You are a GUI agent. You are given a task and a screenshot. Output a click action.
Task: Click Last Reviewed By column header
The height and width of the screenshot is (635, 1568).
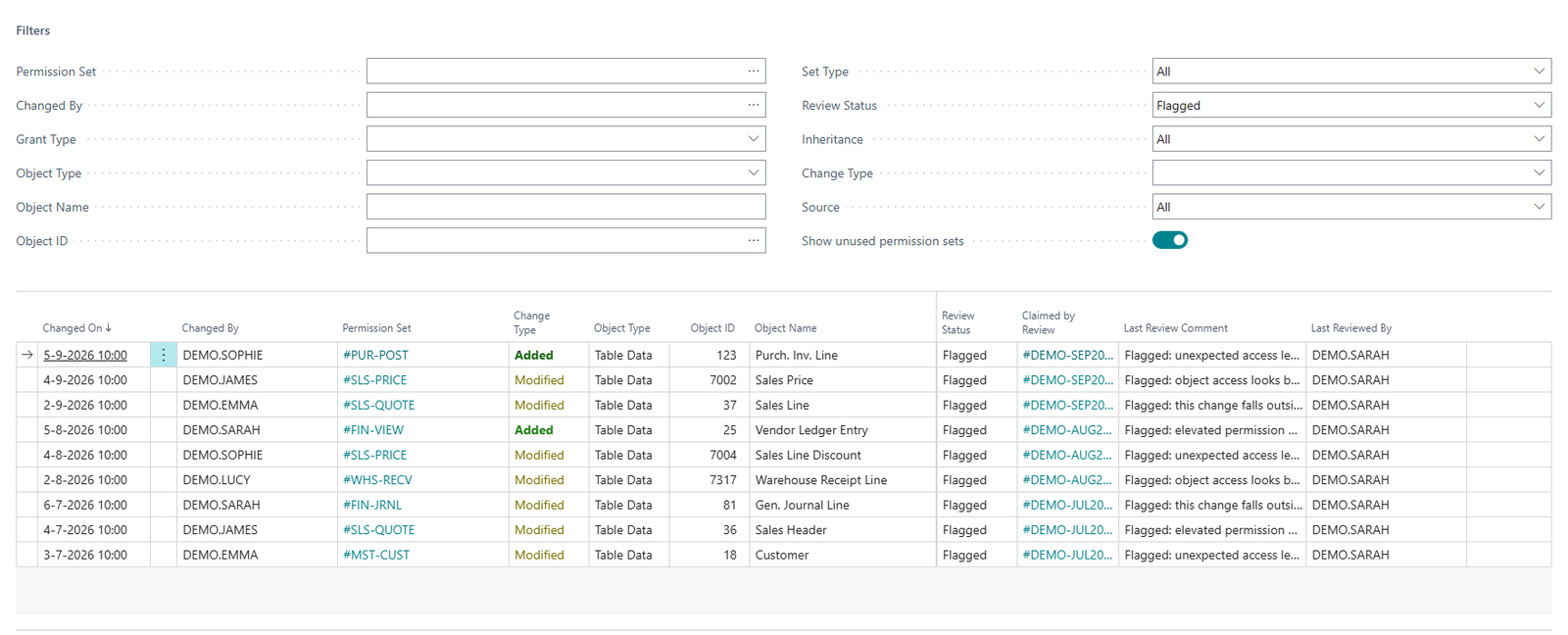[x=1350, y=328]
